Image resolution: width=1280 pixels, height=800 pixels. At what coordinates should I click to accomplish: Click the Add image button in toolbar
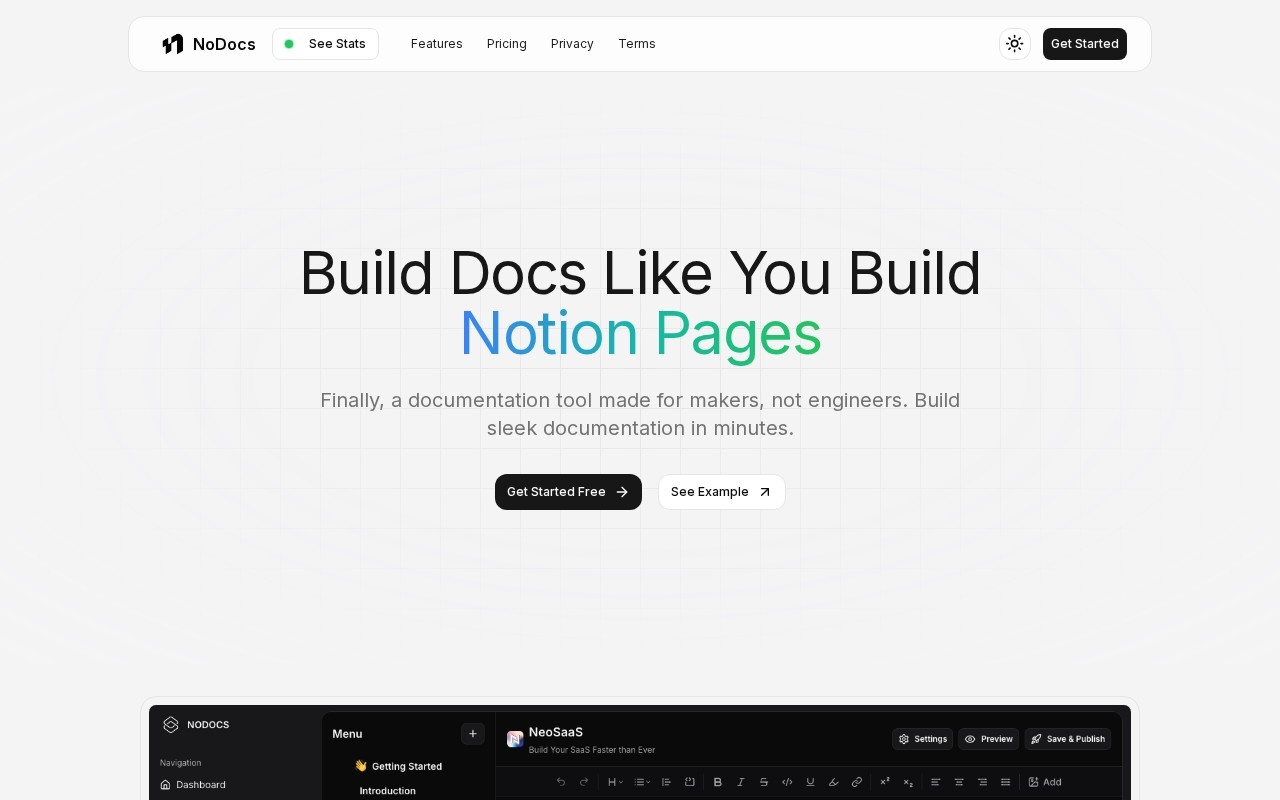1045,782
